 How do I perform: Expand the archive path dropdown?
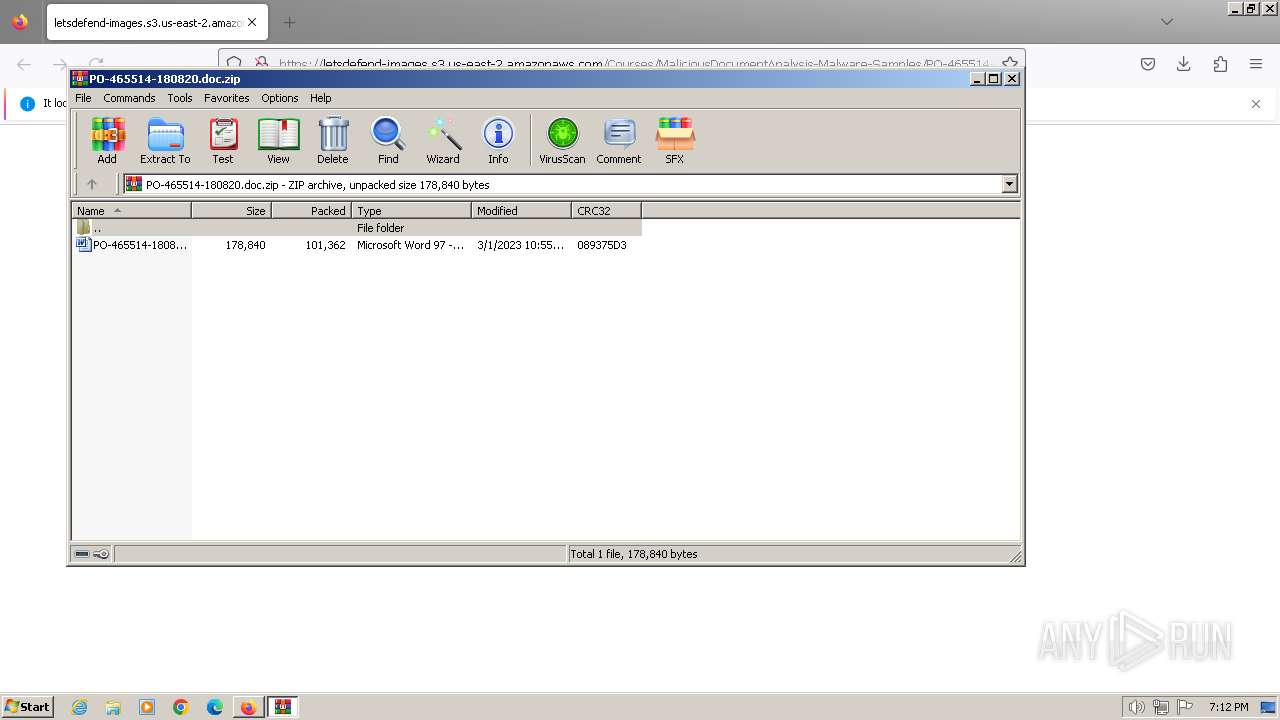click(x=1009, y=184)
